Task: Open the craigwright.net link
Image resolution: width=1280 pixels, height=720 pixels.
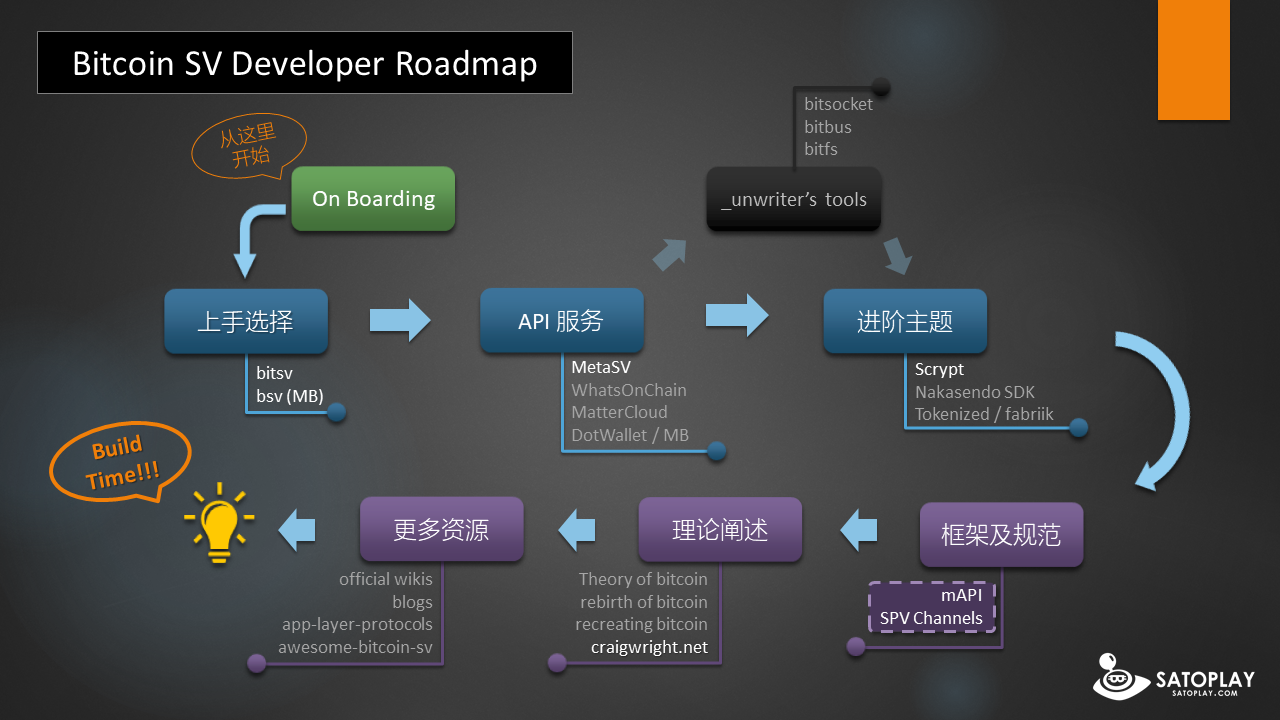Action: [649, 647]
